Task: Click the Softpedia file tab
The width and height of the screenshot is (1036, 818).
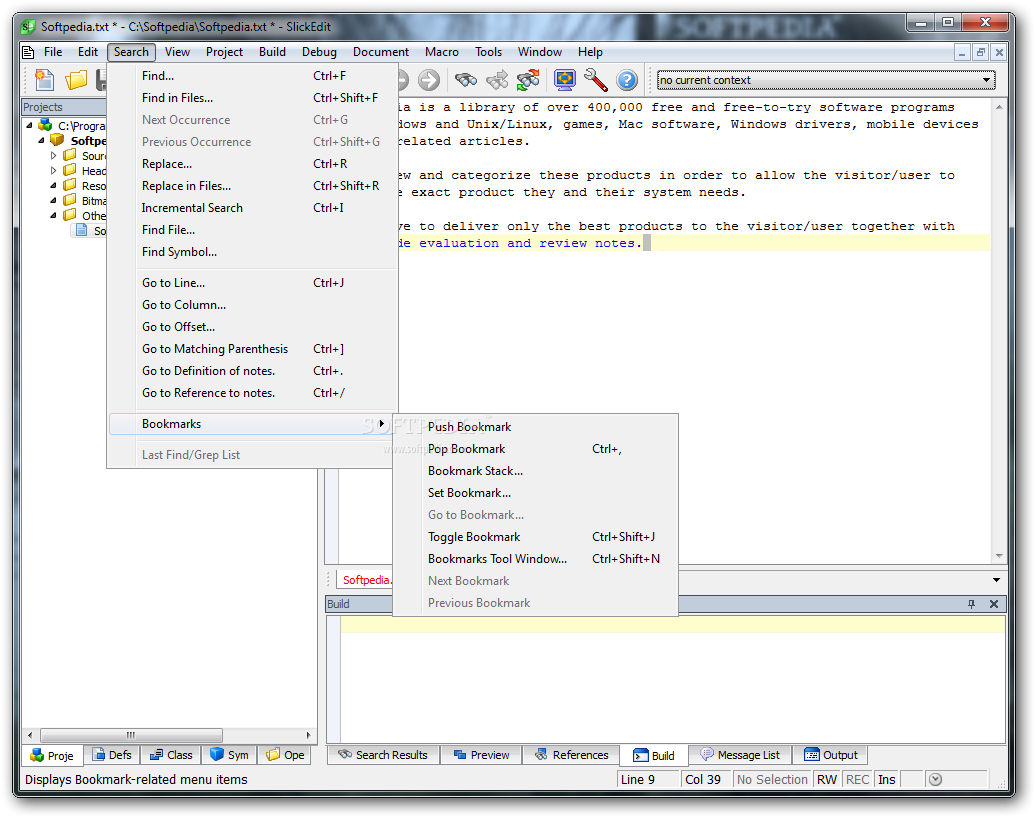Action: tap(365, 579)
